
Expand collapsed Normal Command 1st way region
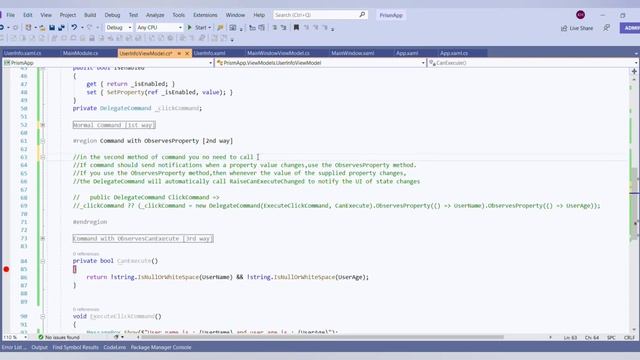click(42, 125)
